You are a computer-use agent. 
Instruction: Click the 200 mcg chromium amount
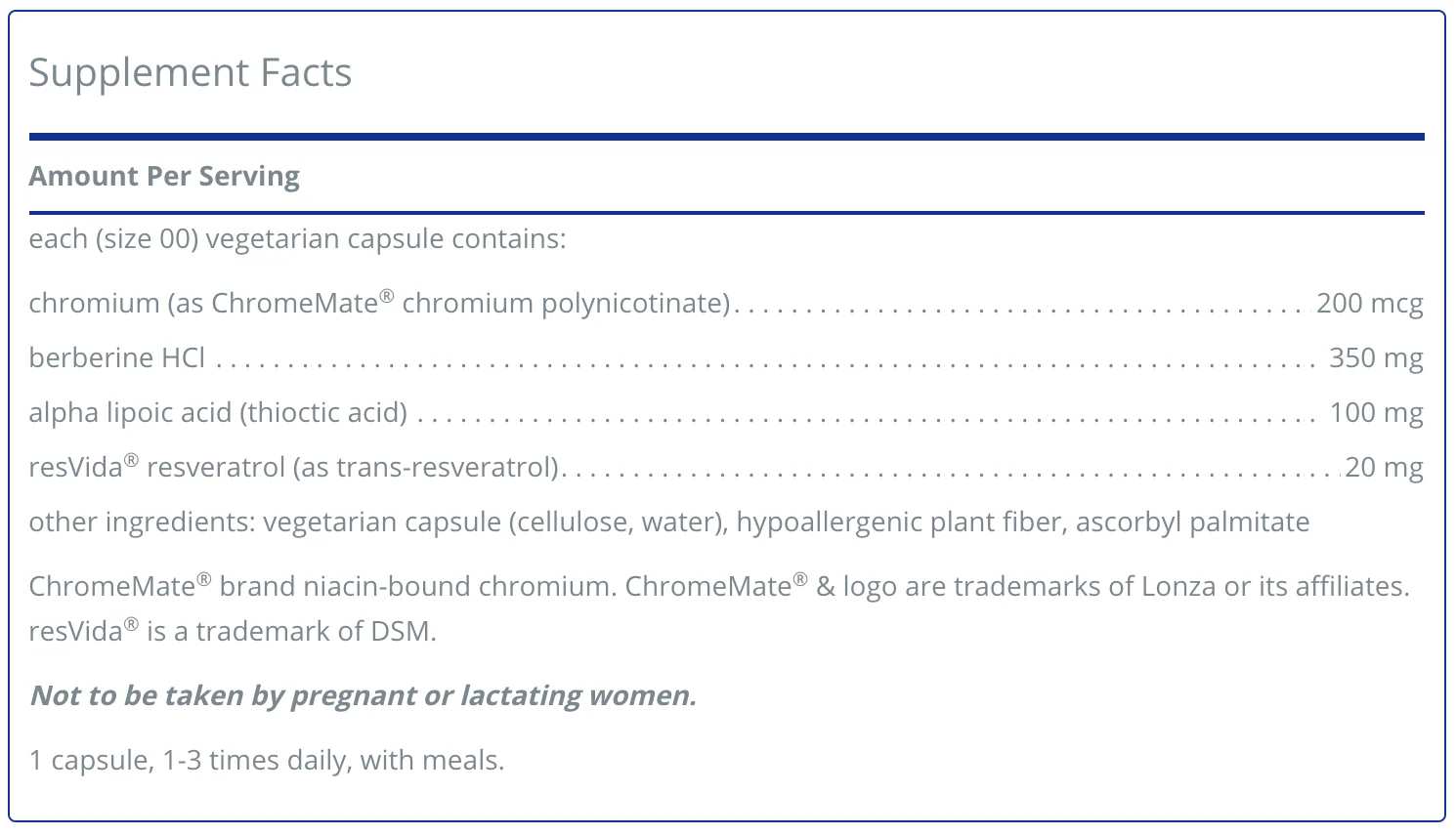pos(1370,304)
